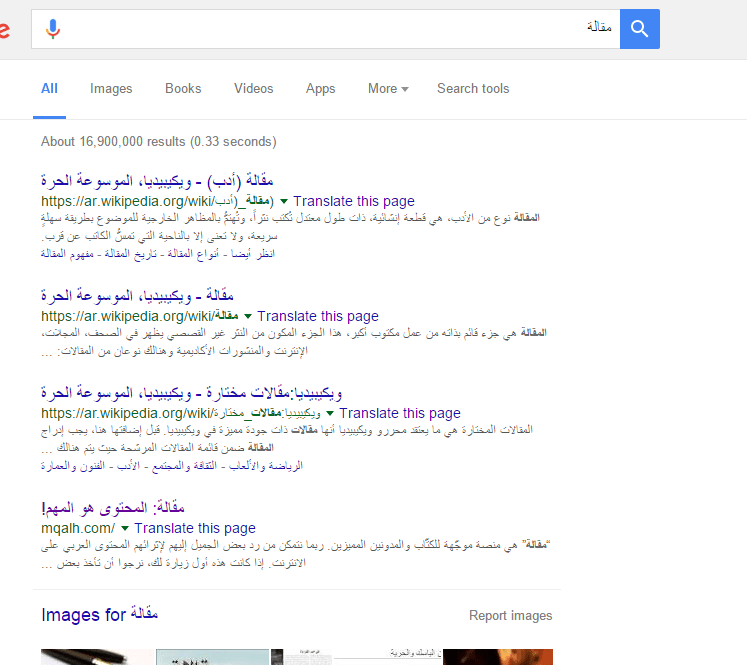Switch to the Images tab
The width and height of the screenshot is (747, 665).
[x=111, y=89]
